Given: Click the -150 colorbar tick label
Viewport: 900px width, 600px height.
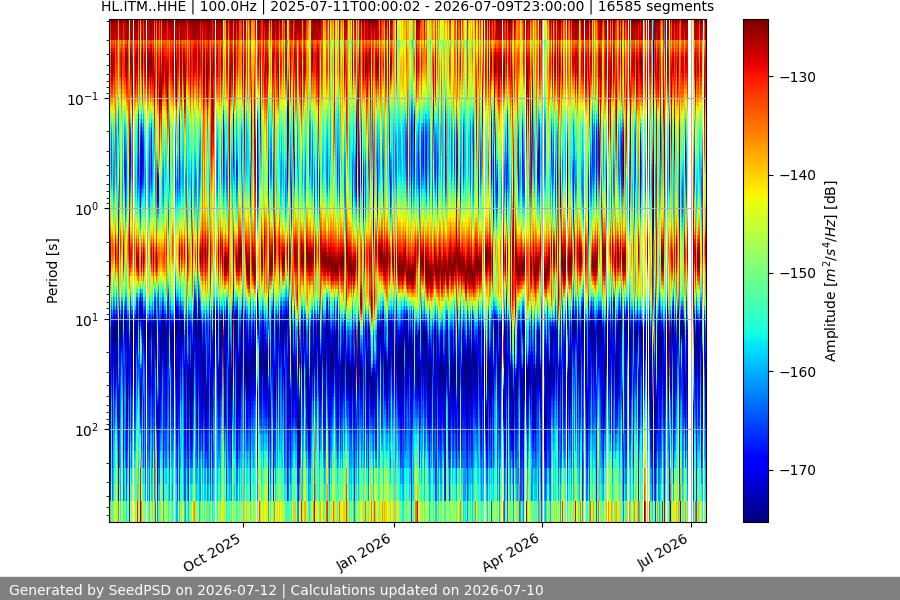Looking at the screenshot, I should (798, 273).
